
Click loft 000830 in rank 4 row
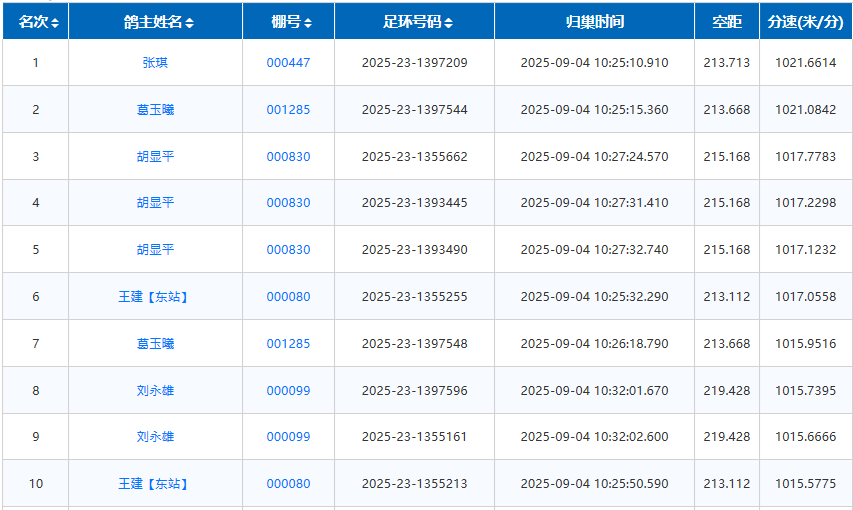pyautogui.click(x=288, y=203)
